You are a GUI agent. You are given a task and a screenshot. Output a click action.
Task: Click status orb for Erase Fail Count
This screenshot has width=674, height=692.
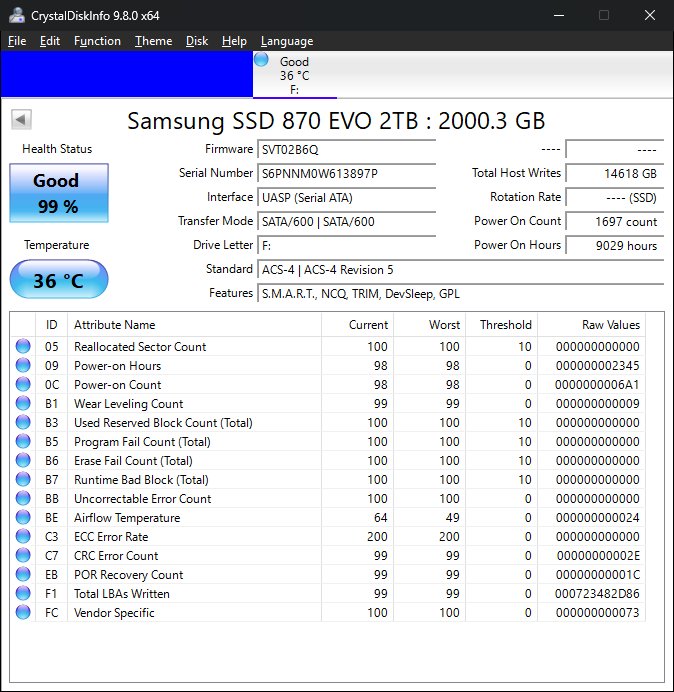tap(23, 460)
